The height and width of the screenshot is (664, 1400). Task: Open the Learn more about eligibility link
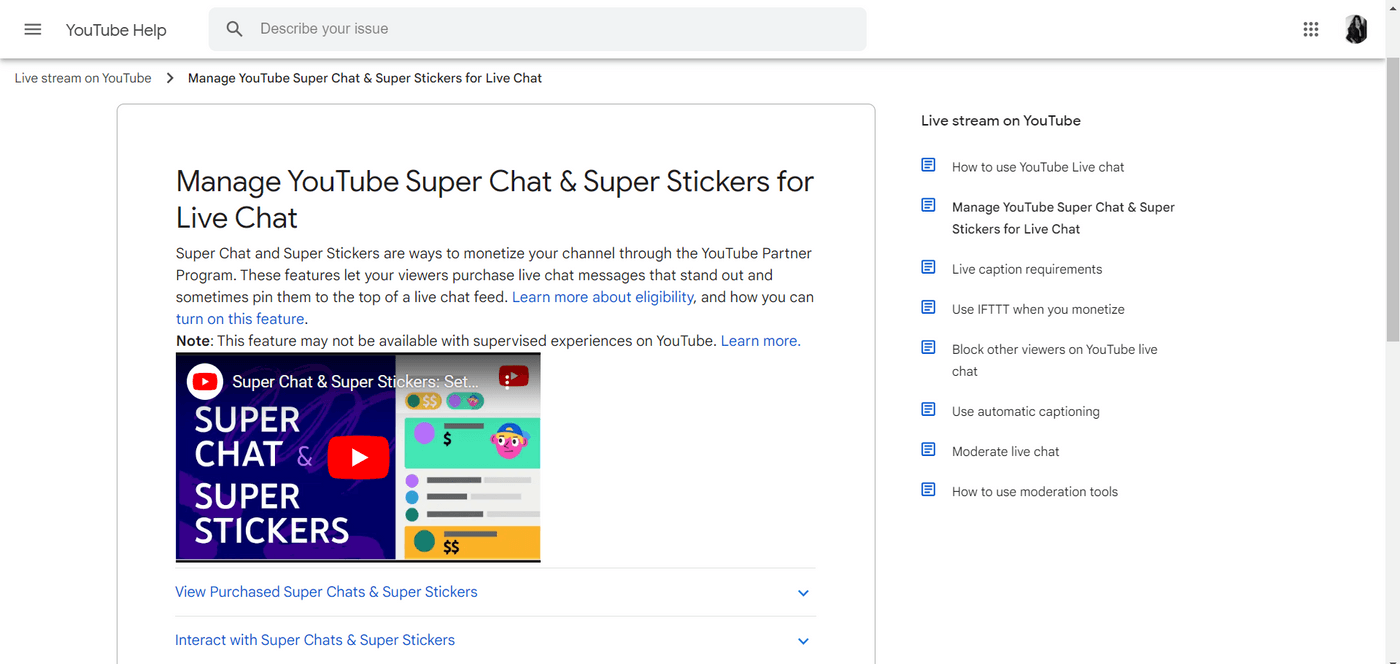(602, 296)
